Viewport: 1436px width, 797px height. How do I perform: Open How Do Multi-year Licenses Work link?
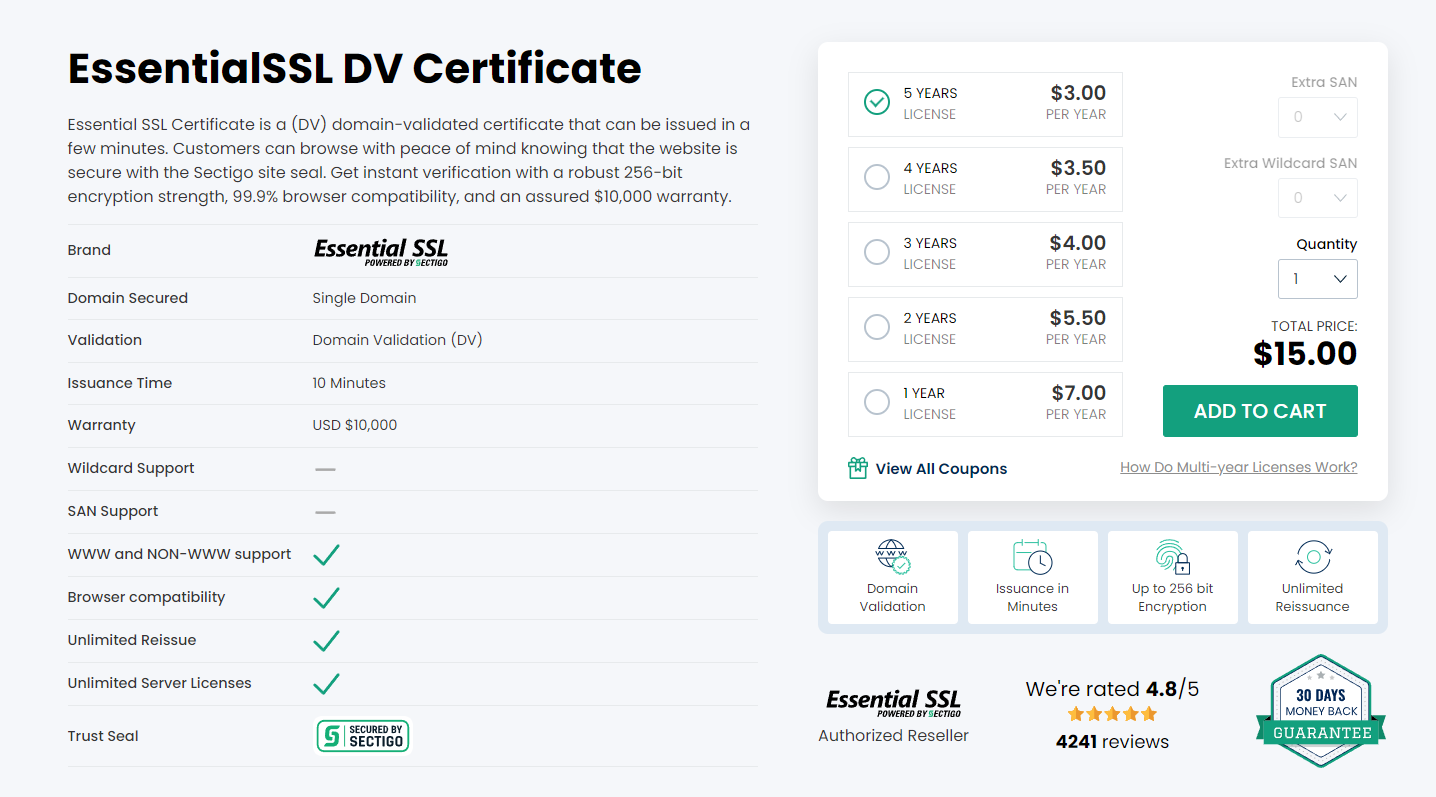coord(1238,467)
